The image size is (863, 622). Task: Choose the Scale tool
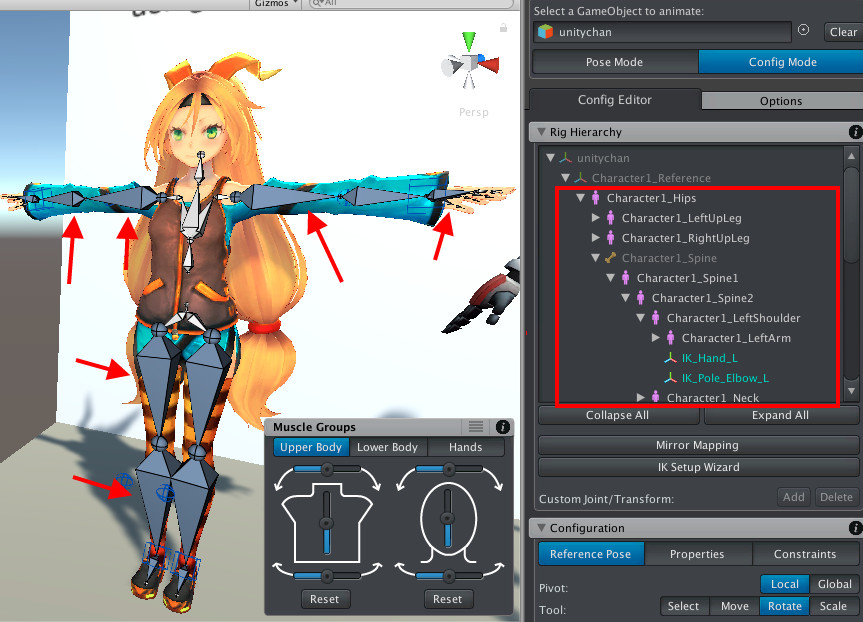(833, 606)
